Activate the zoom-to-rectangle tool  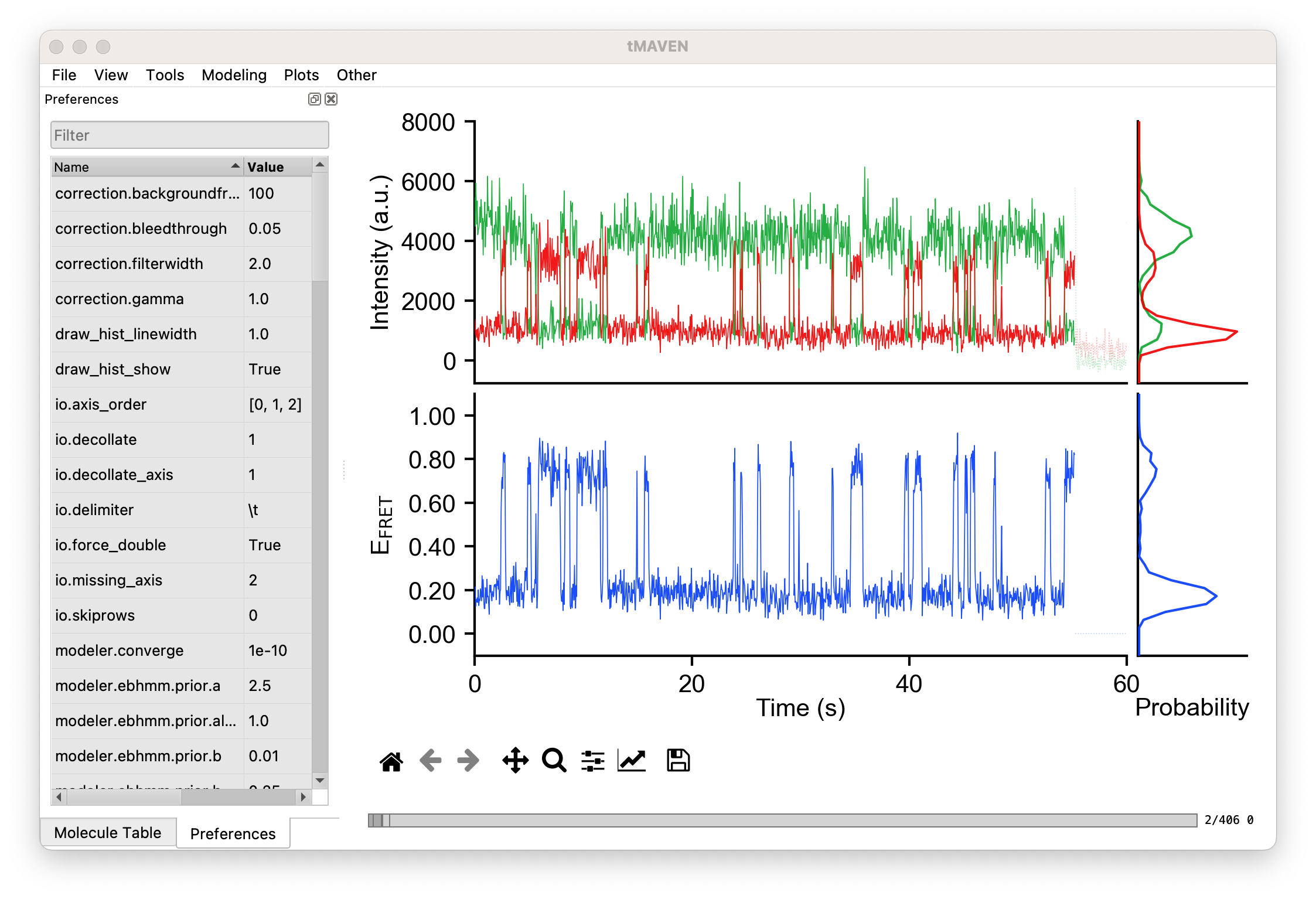point(554,761)
